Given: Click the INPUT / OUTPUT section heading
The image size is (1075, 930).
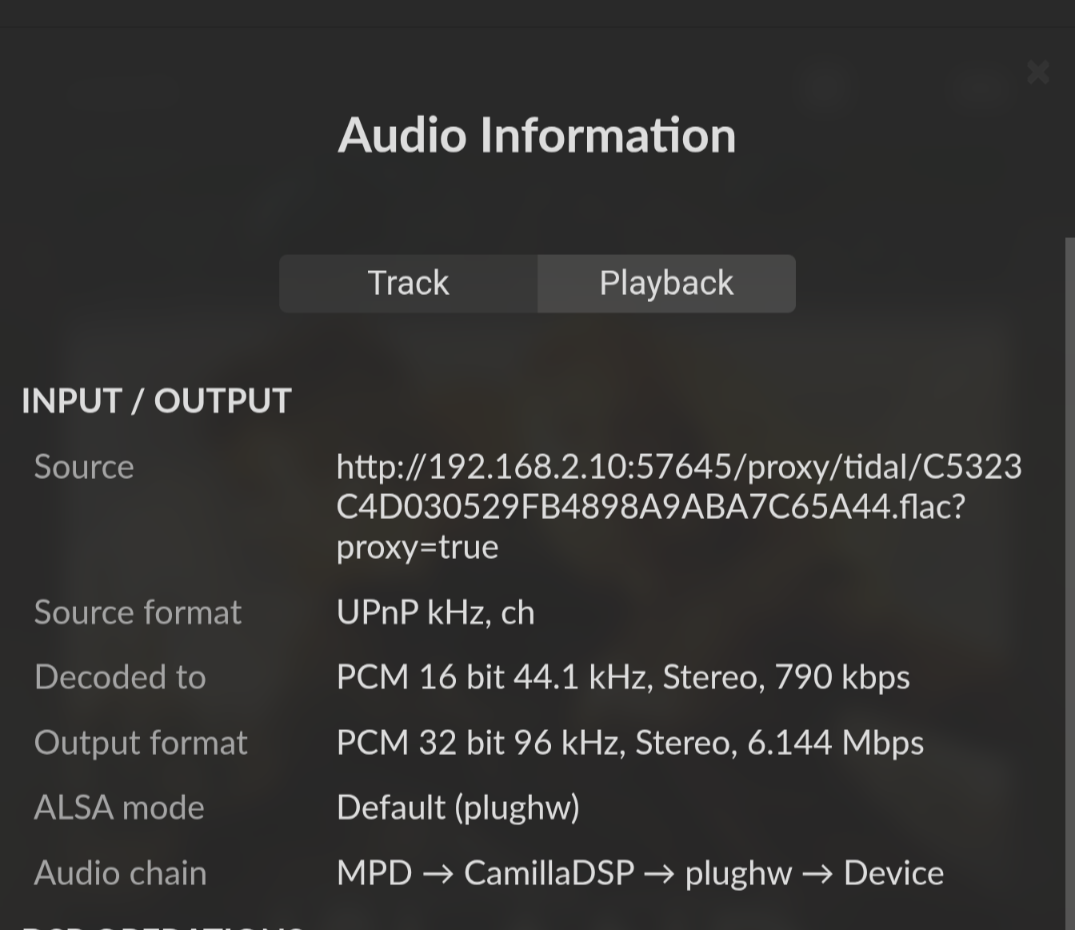Looking at the screenshot, I should pos(156,401).
